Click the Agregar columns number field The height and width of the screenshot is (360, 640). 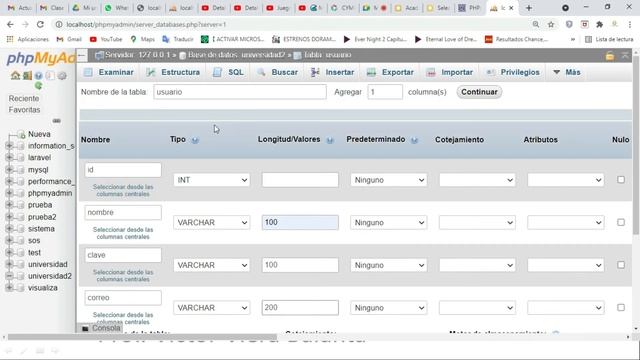click(x=385, y=92)
